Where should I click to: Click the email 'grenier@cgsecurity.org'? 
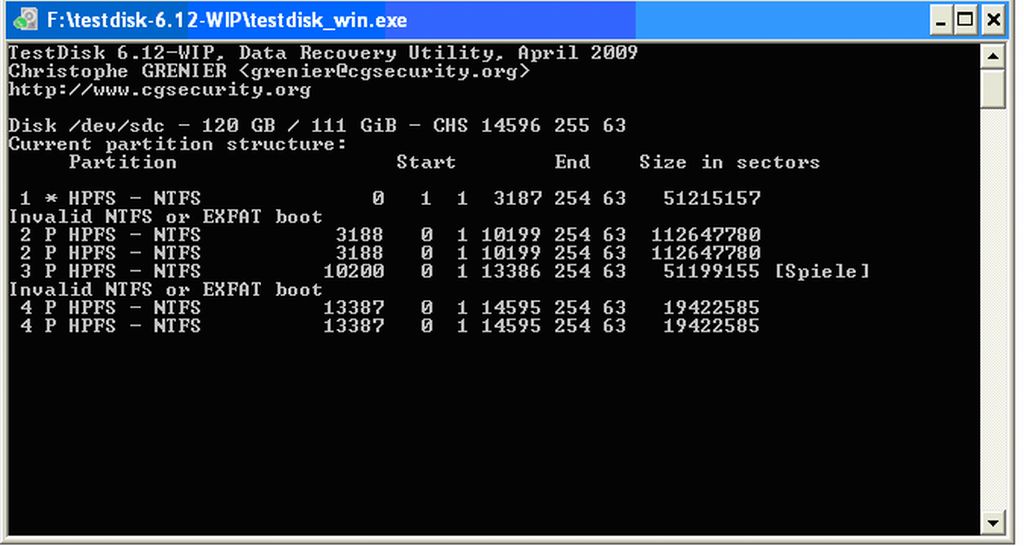[385, 71]
